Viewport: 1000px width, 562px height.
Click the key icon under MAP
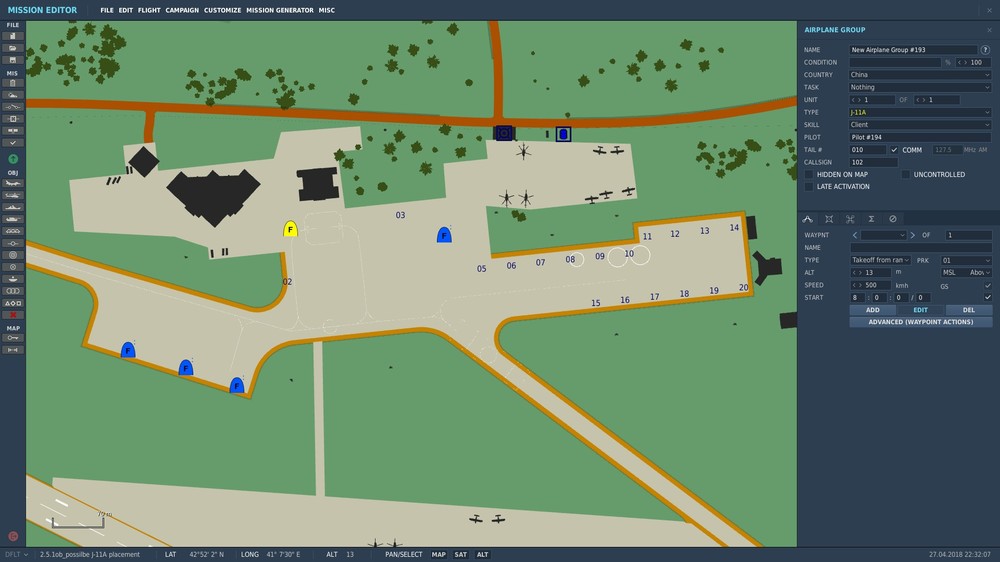(x=12, y=338)
